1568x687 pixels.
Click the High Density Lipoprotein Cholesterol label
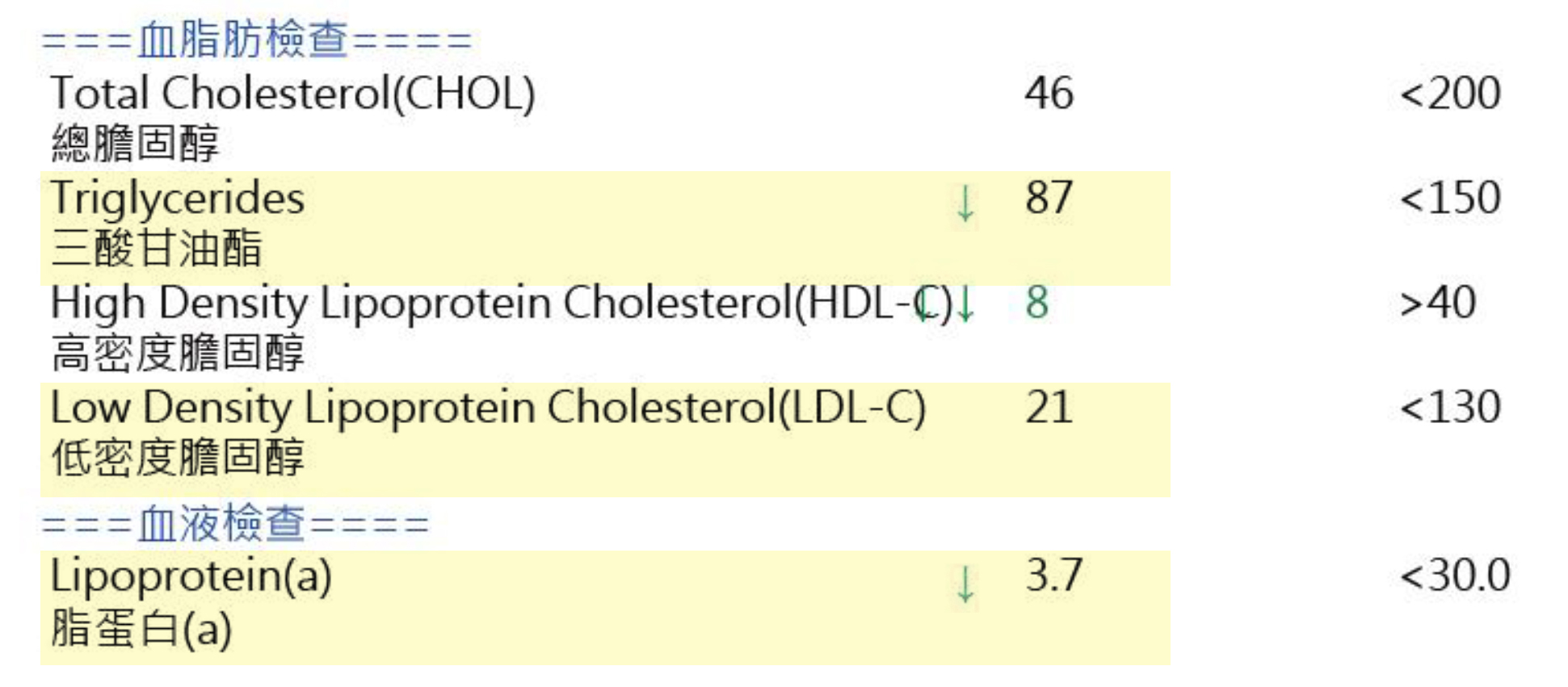(501, 303)
